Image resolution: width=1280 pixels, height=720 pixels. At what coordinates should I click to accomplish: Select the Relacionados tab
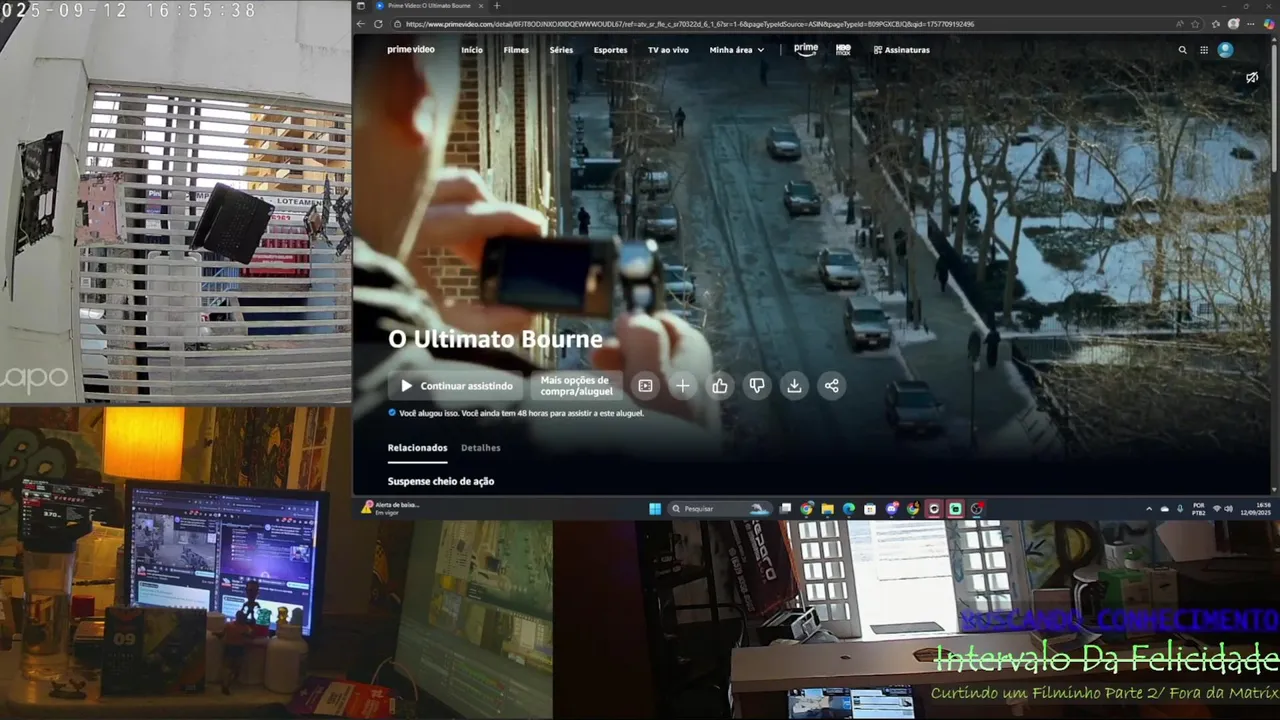pos(418,448)
